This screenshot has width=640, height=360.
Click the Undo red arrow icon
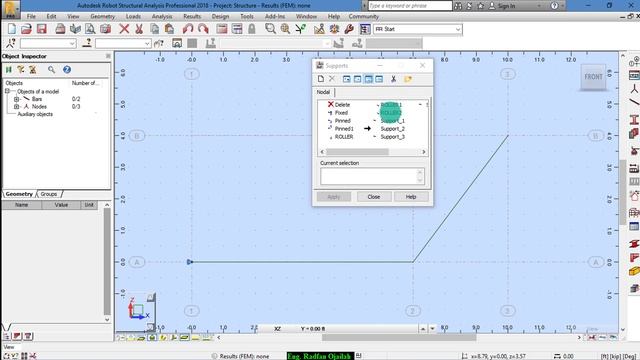click(x=188, y=29)
